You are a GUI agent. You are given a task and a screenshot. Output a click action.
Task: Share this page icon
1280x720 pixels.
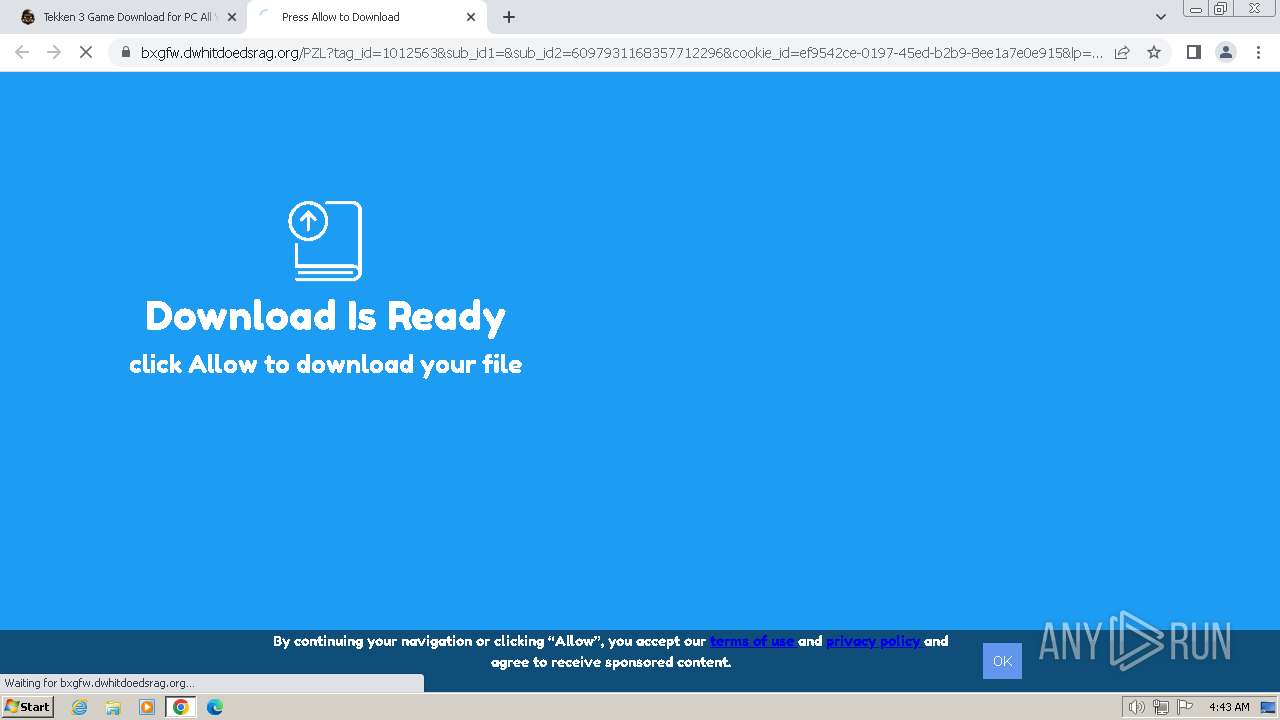click(1122, 53)
